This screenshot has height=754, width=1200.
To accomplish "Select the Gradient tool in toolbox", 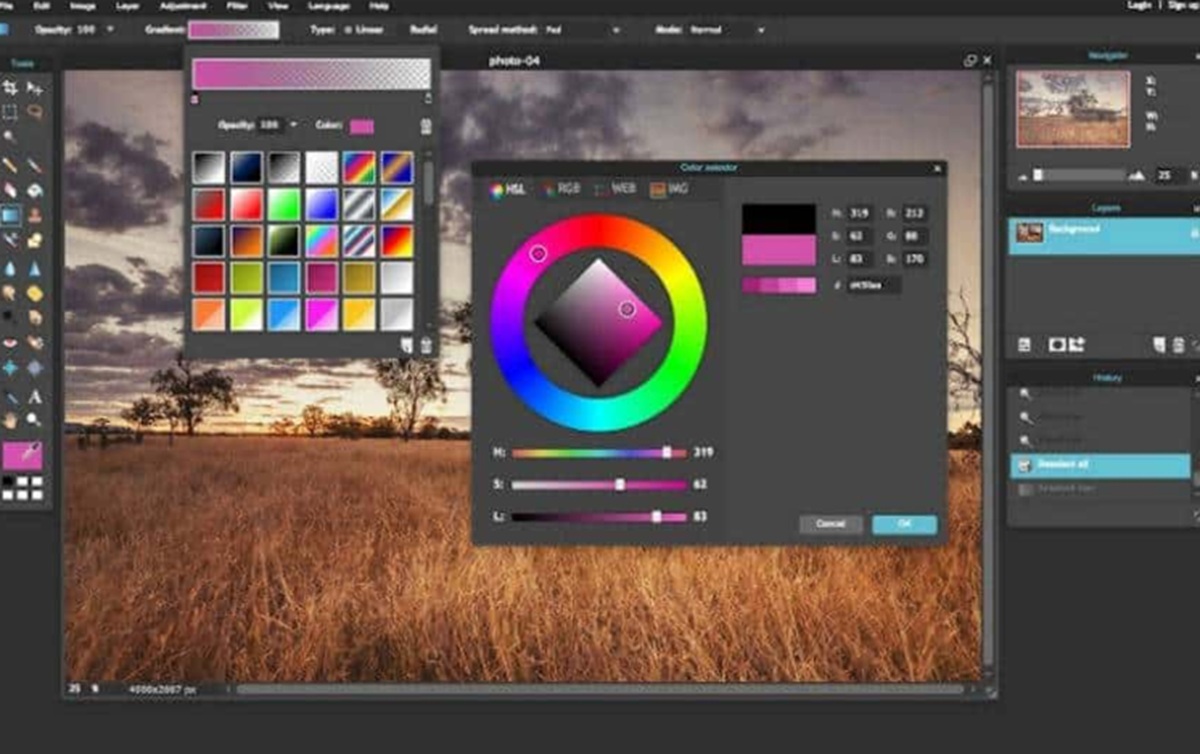I will tap(10, 214).
